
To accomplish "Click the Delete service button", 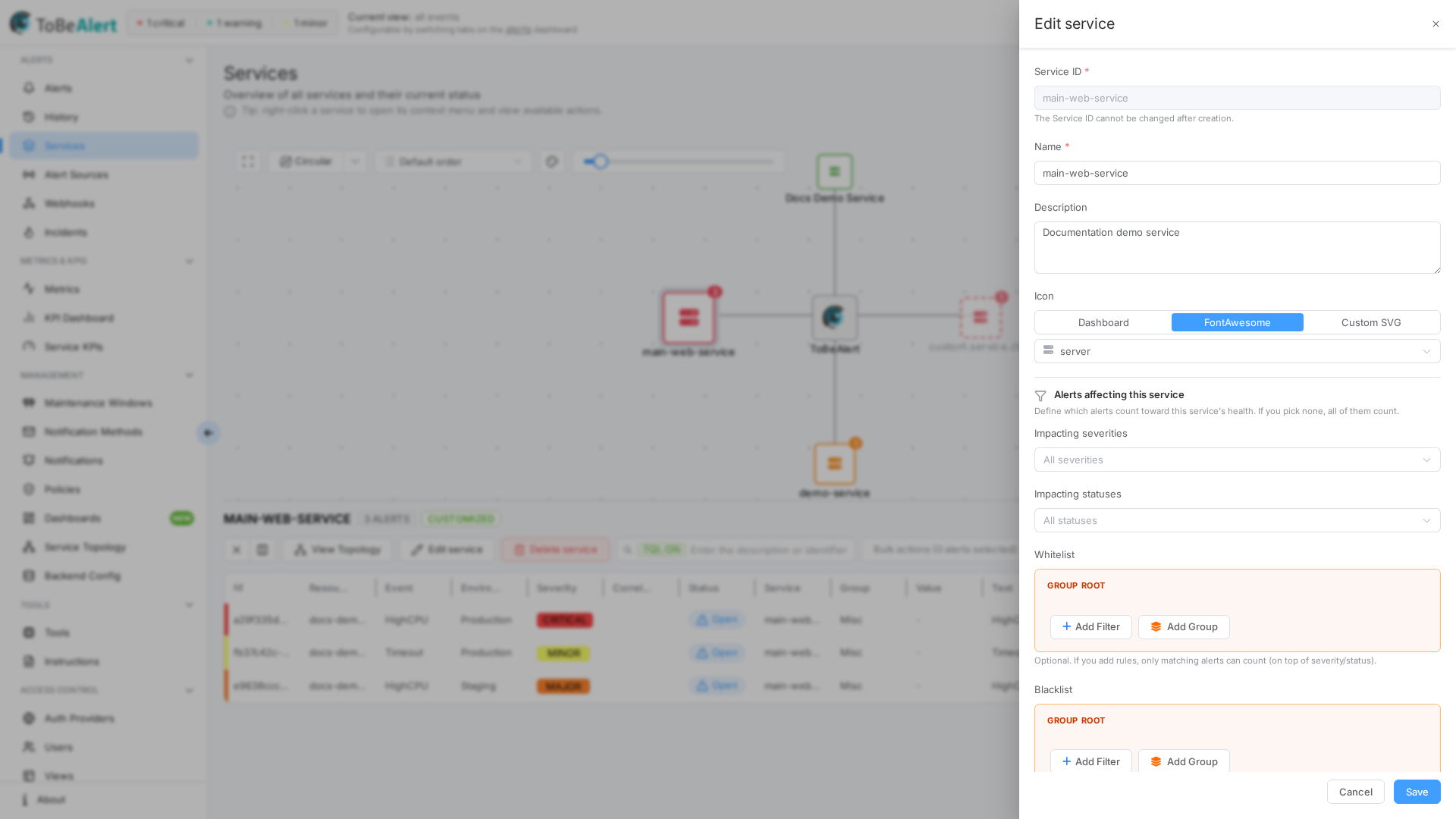I will pyautogui.click(x=555, y=550).
